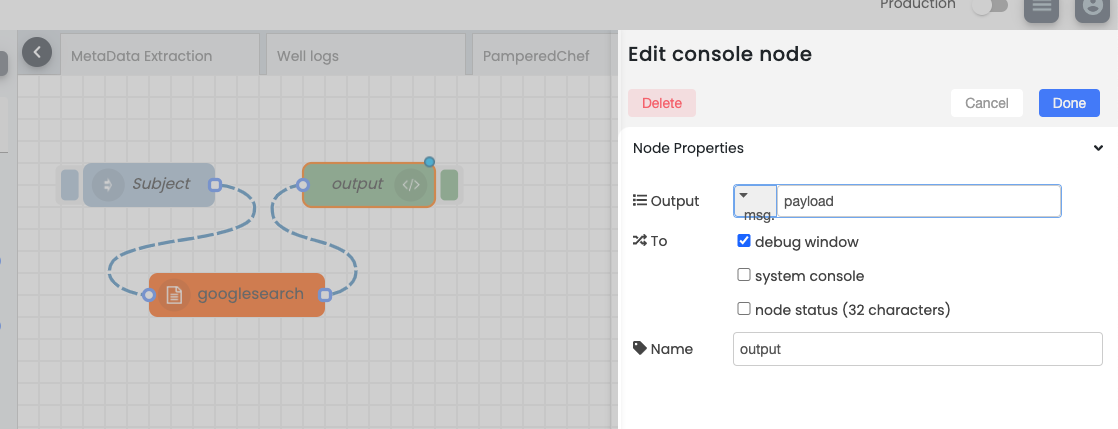Click the output node code icon
Image resolution: width=1118 pixels, height=429 pixels.
coord(410,185)
